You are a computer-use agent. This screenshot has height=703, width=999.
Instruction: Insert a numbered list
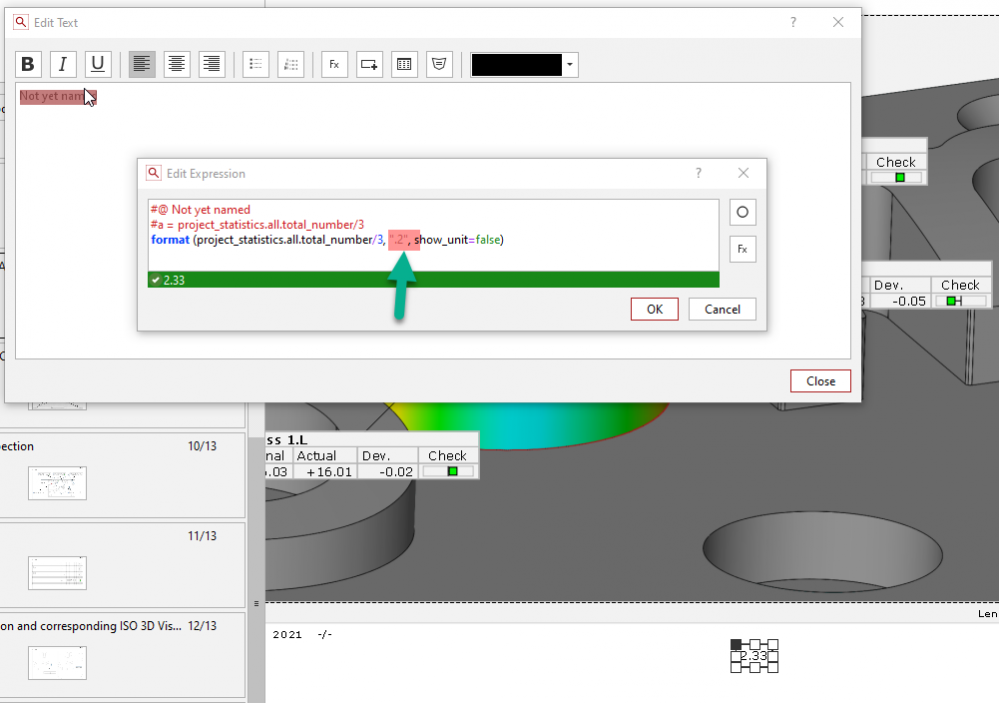point(290,65)
